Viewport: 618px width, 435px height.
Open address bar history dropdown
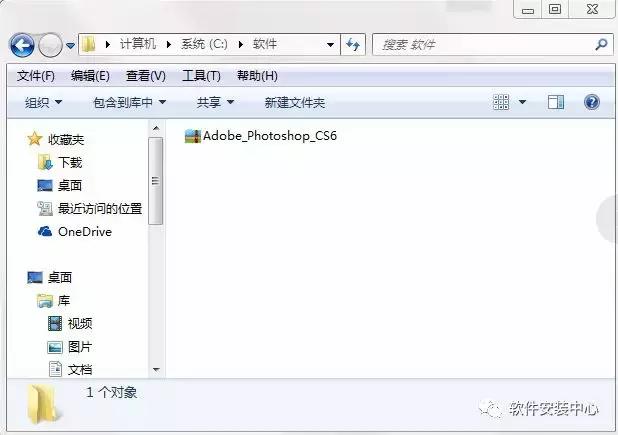[331, 45]
